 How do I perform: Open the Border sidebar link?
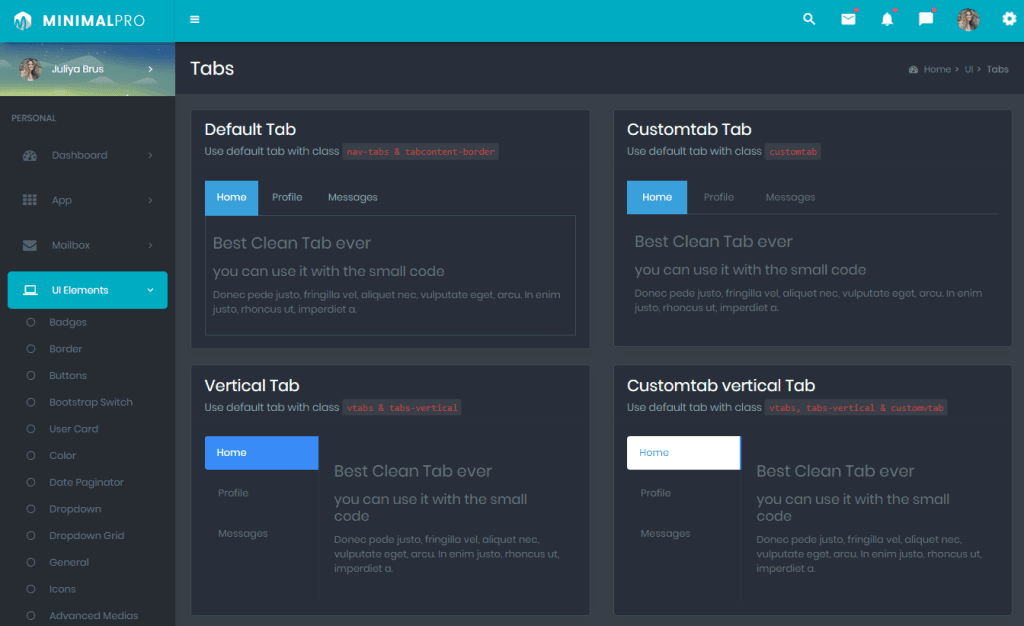click(66, 349)
